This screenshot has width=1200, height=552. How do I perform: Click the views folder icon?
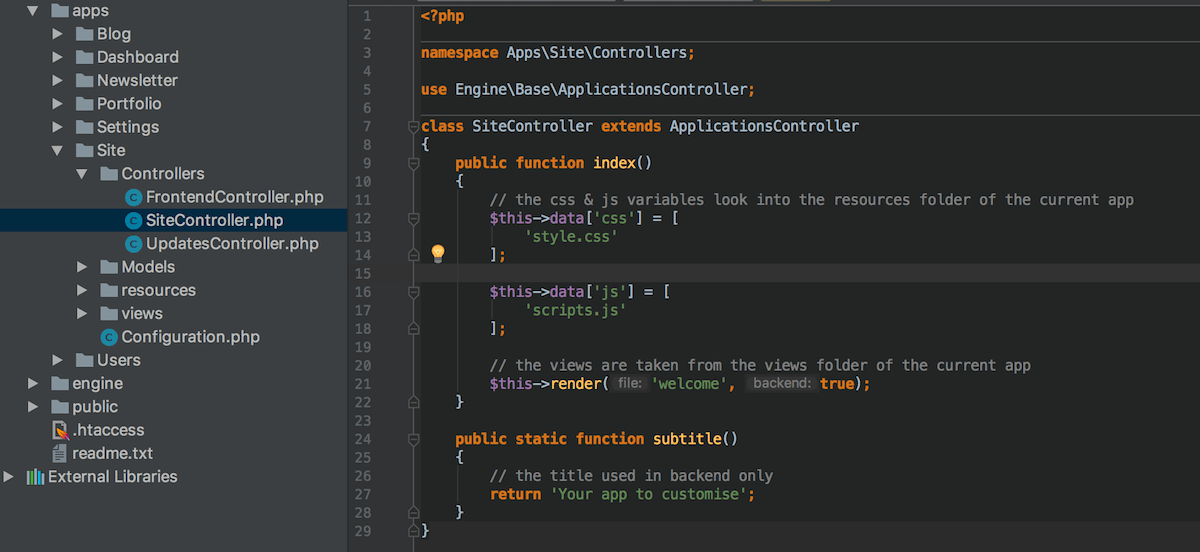108,313
